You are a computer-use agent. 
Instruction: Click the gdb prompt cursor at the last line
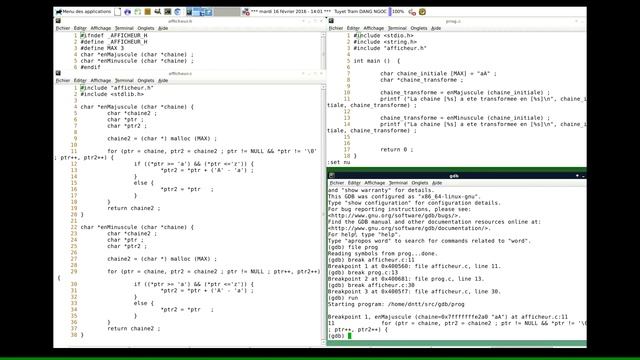(349, 336)
